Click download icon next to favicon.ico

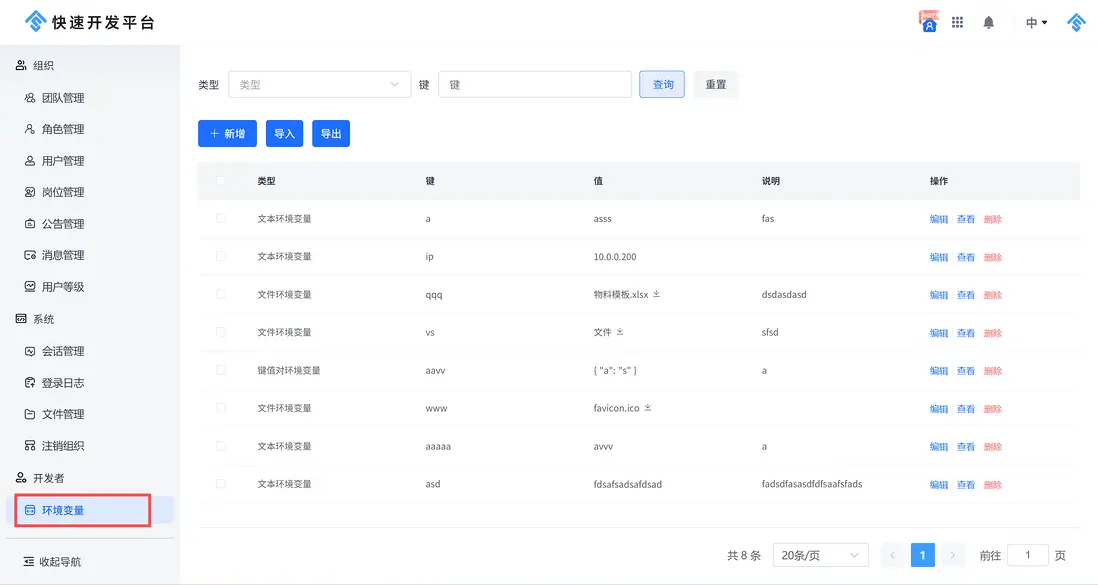648,408
